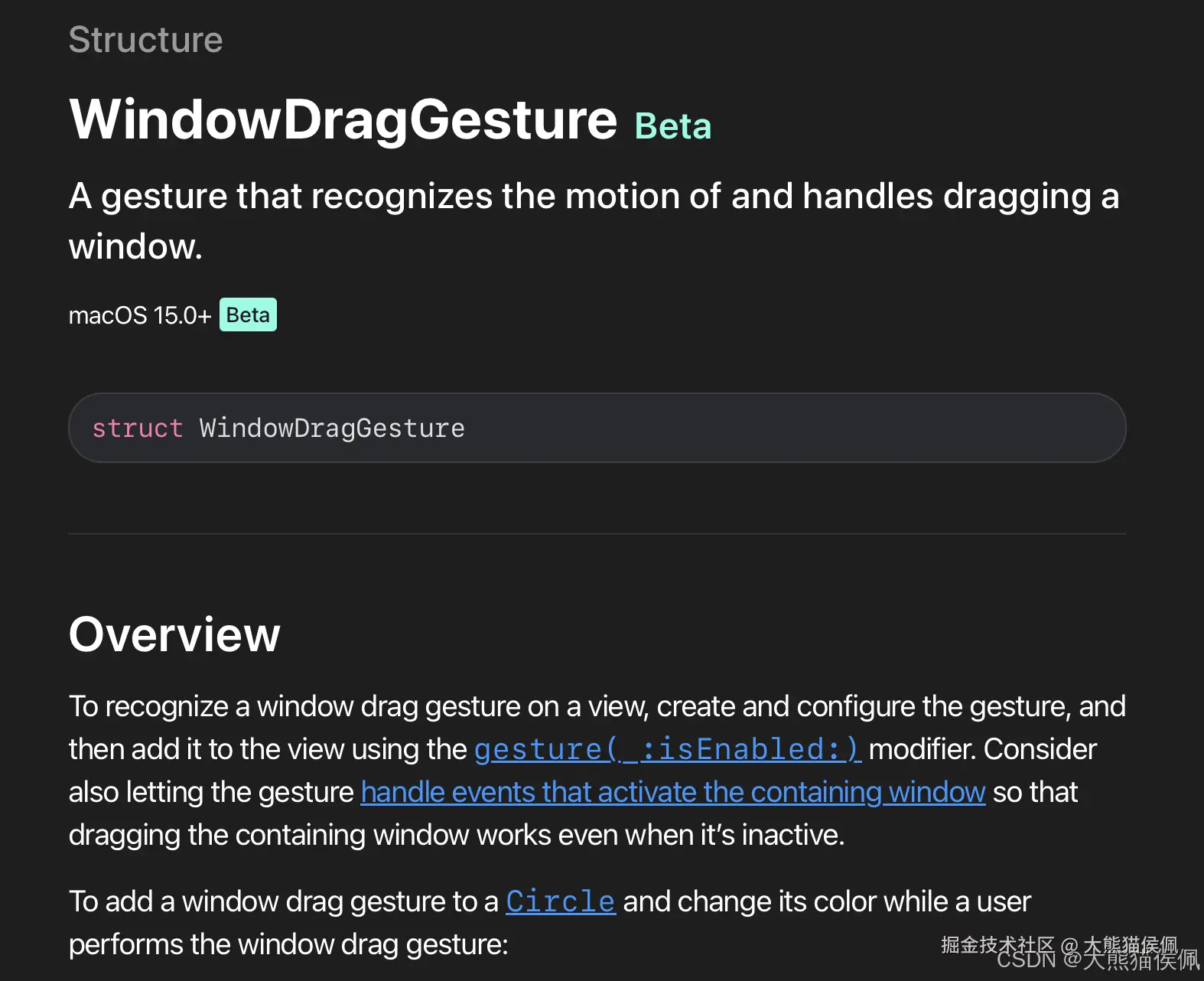Click the Beta label next to the title
The image size is (1204, 981).
(673, 127)
